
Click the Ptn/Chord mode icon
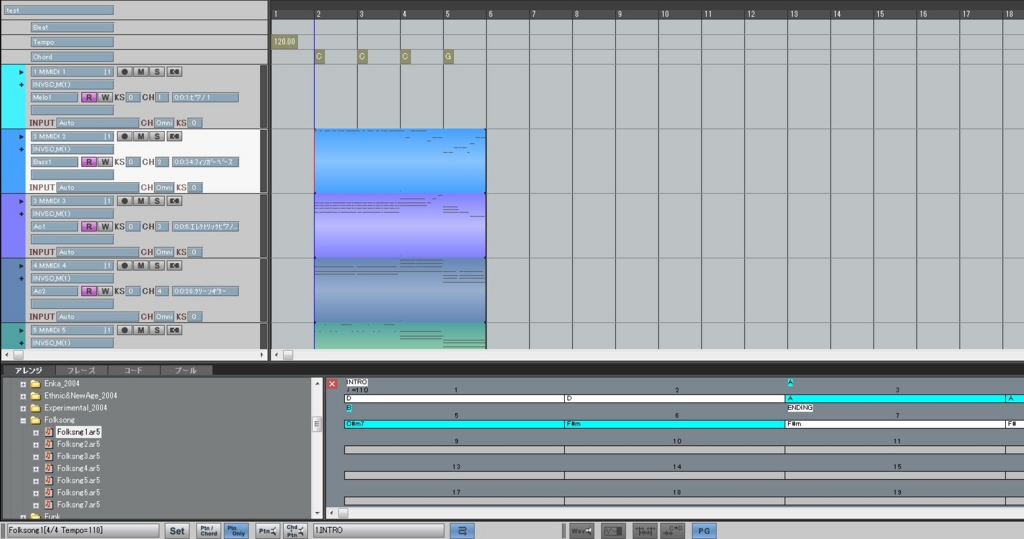point(208,530)
